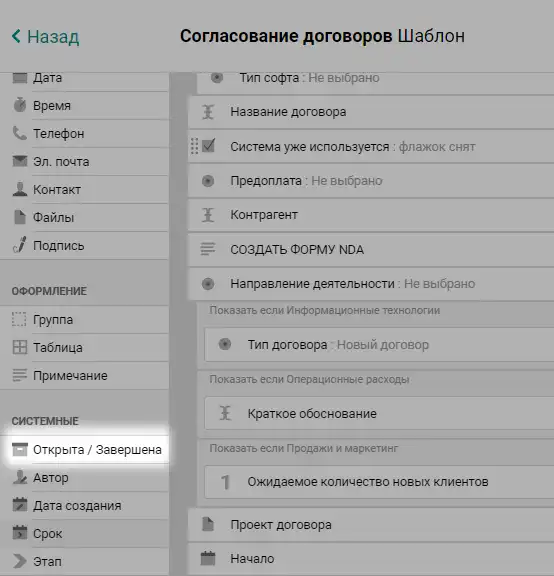Choose the Автор item under Системные

tap(84, 478)
